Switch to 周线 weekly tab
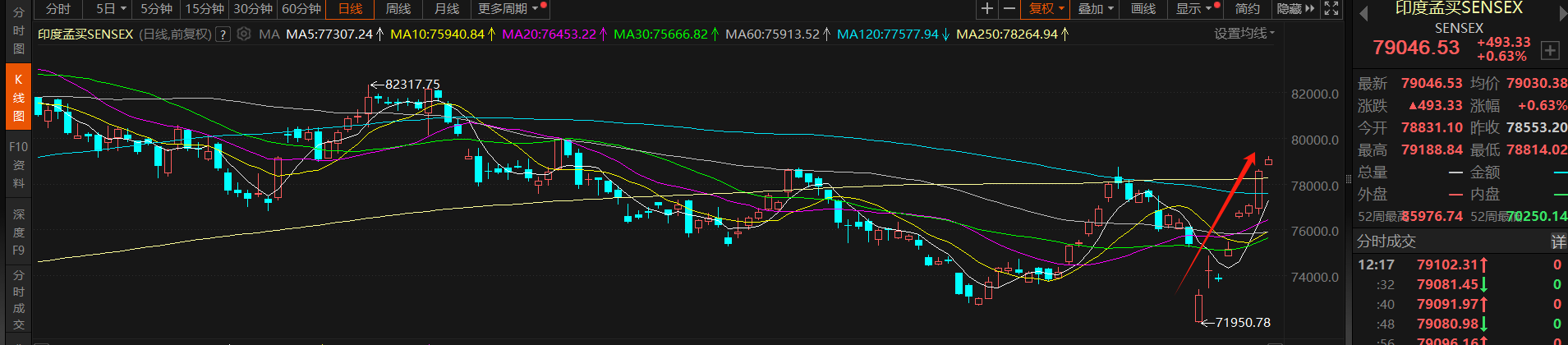Screen dimensions: 1568x345 (x=398, y=9)
